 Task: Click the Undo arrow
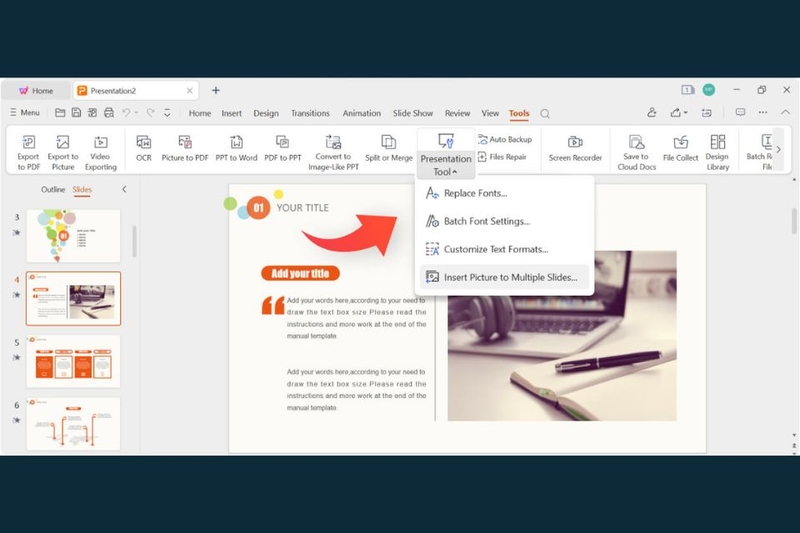coord(126,113)
